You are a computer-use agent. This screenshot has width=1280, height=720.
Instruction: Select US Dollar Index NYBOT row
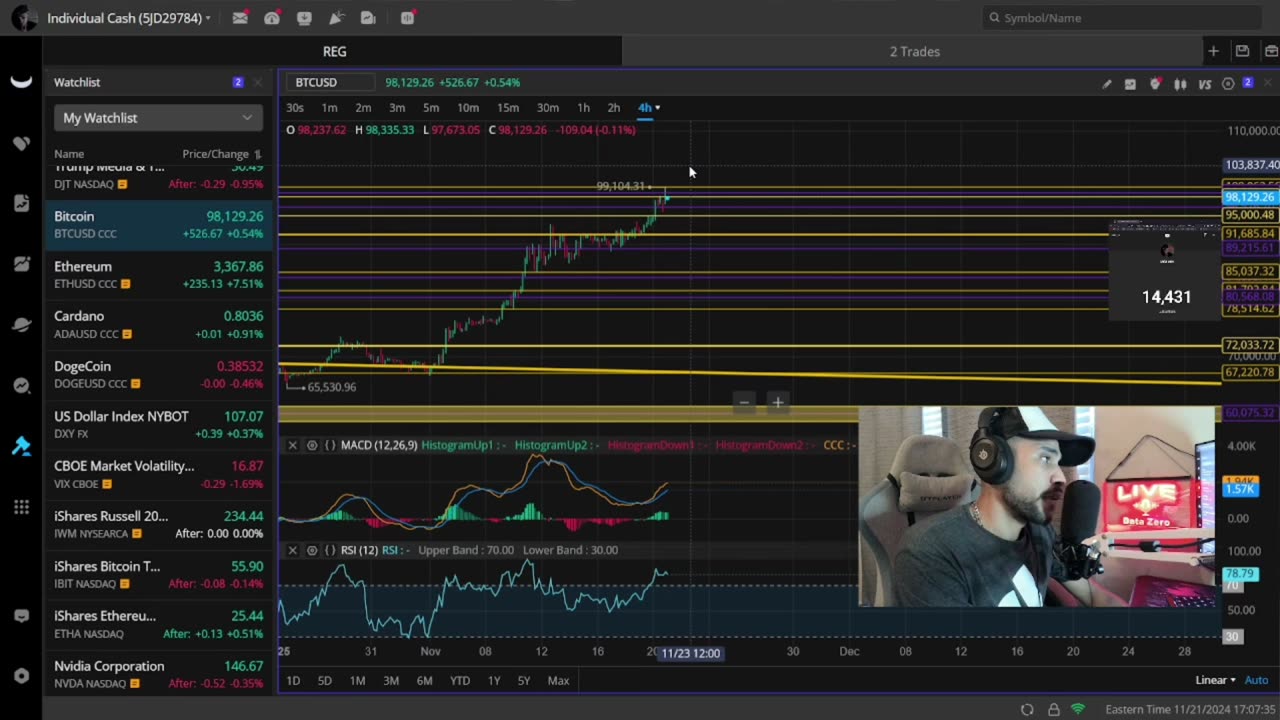tap(158, 425)
